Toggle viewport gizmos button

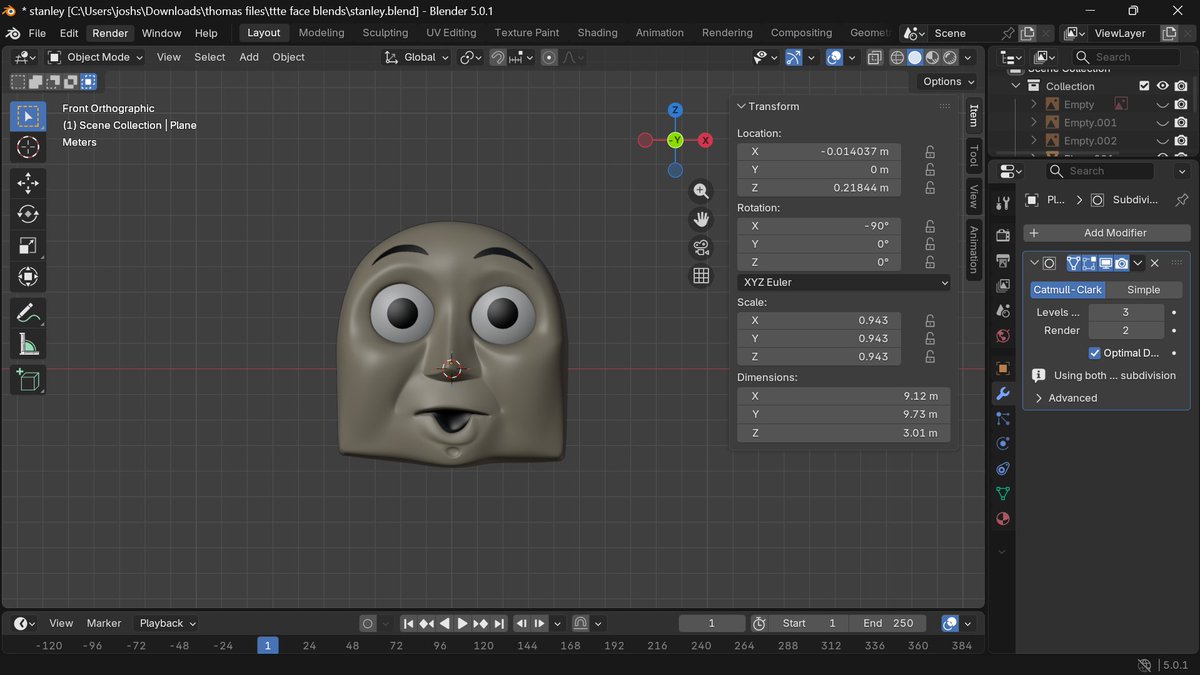click(x=794, y=58)
